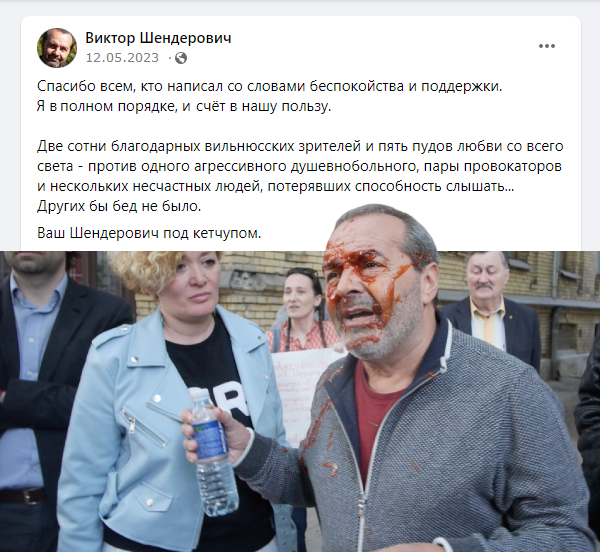Click the line starting 'света - против одного'
Image resolution: width=600 pixels, height=552 pixels.
click(x=299, y=166)
